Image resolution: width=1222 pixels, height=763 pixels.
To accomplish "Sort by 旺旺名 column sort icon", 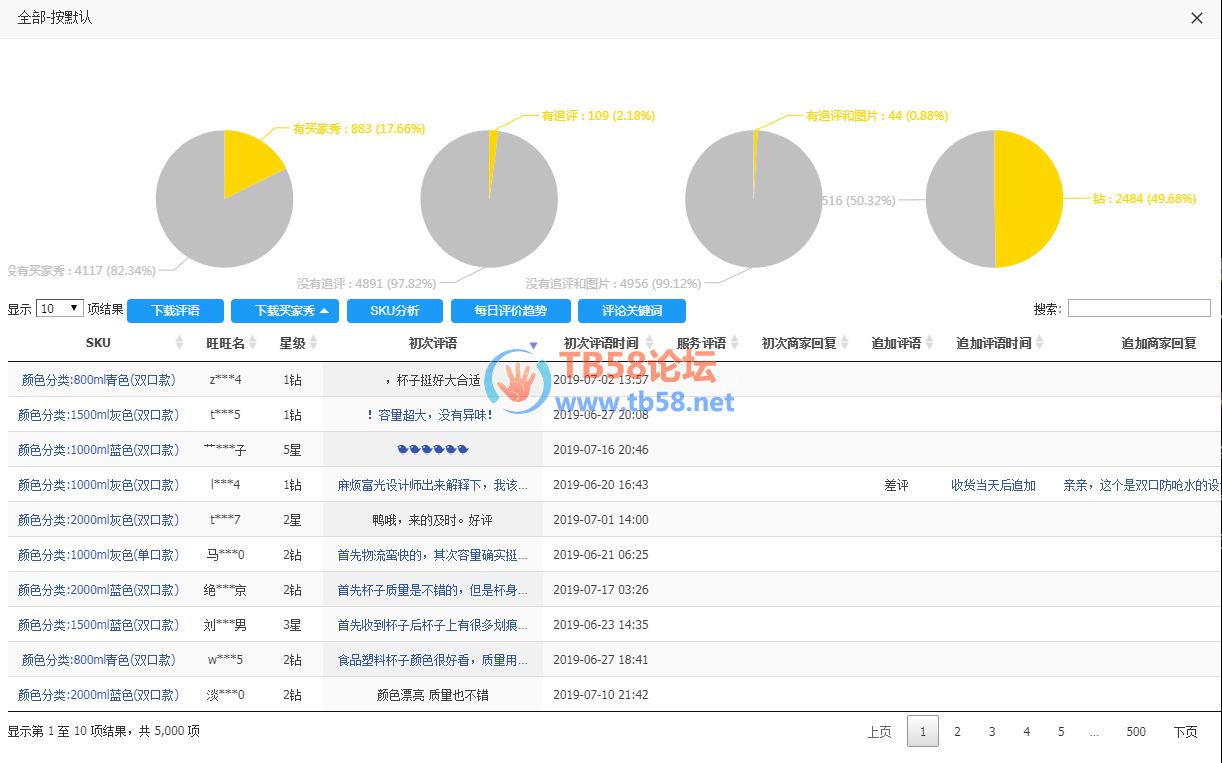I will pyautogui.click(x=253, y=343).
